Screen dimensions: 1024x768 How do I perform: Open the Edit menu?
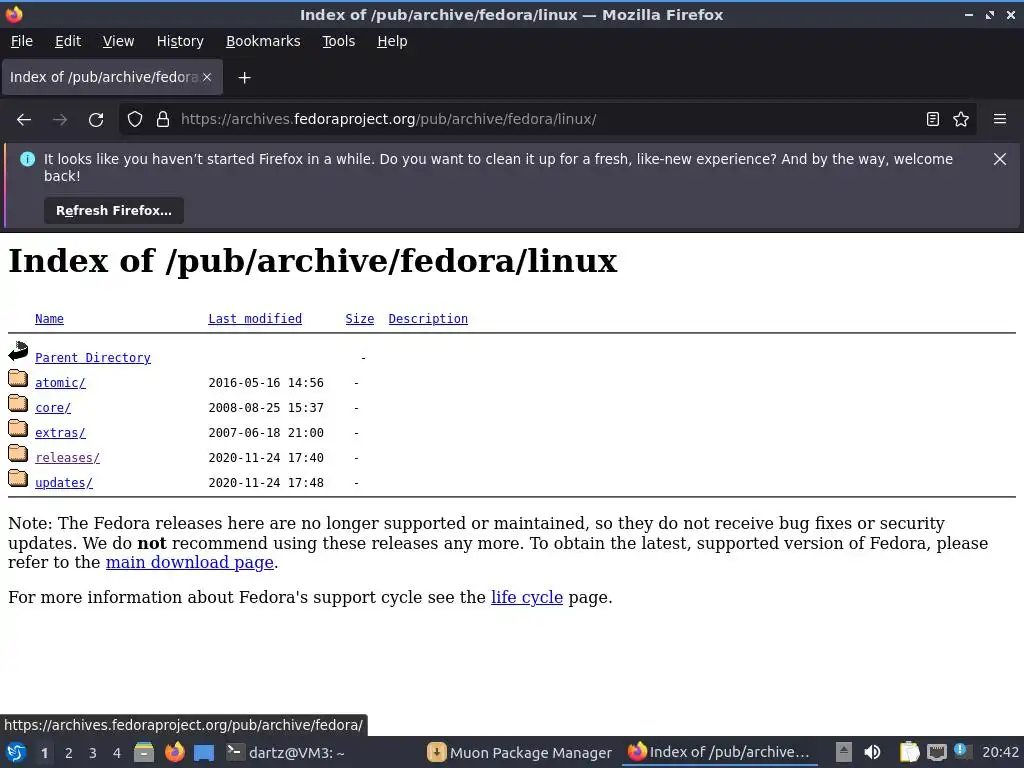pos(68,41)
